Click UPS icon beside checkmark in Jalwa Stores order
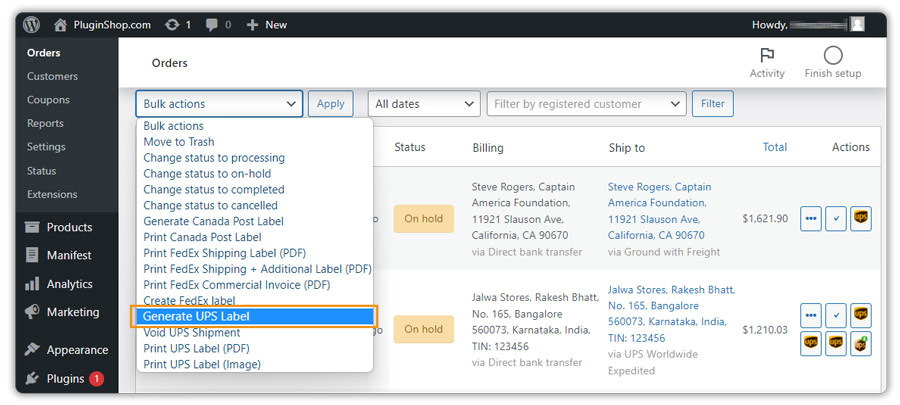This screenshot has height=405, width=900. pyautogui.click(x=861, y=316)
